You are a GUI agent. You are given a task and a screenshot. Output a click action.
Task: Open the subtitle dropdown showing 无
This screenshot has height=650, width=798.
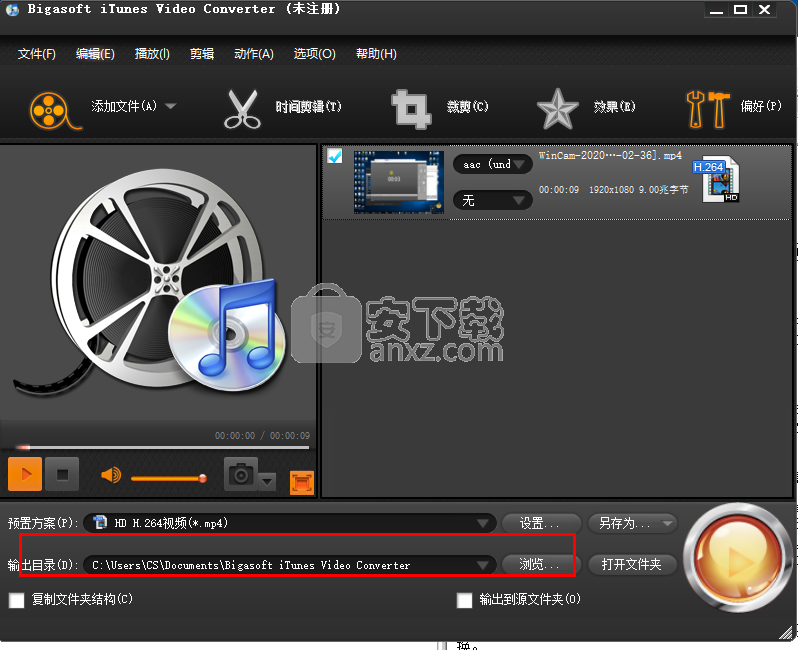pos(493,200)
